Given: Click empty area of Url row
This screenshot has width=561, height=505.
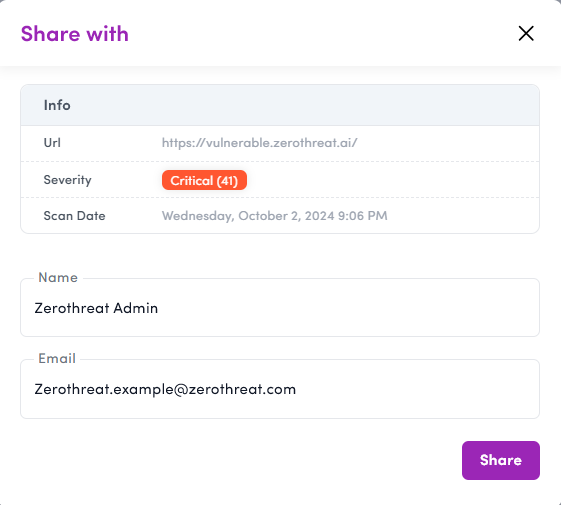Looking at the screenshot, I should [448, 143].
